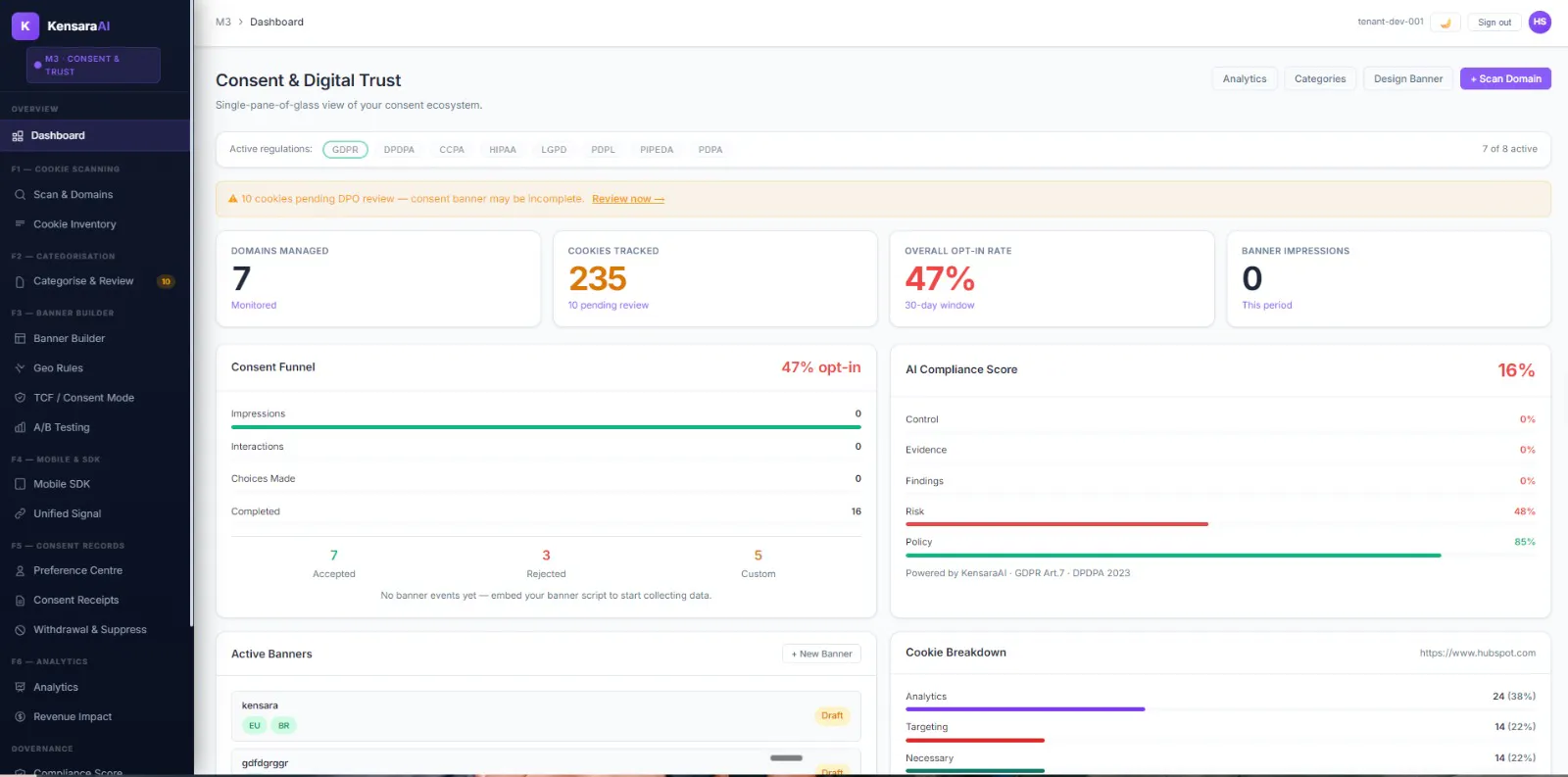Open the Categories button in the header
Screen dimensions: 1568x777
(x=1320, y=79)
